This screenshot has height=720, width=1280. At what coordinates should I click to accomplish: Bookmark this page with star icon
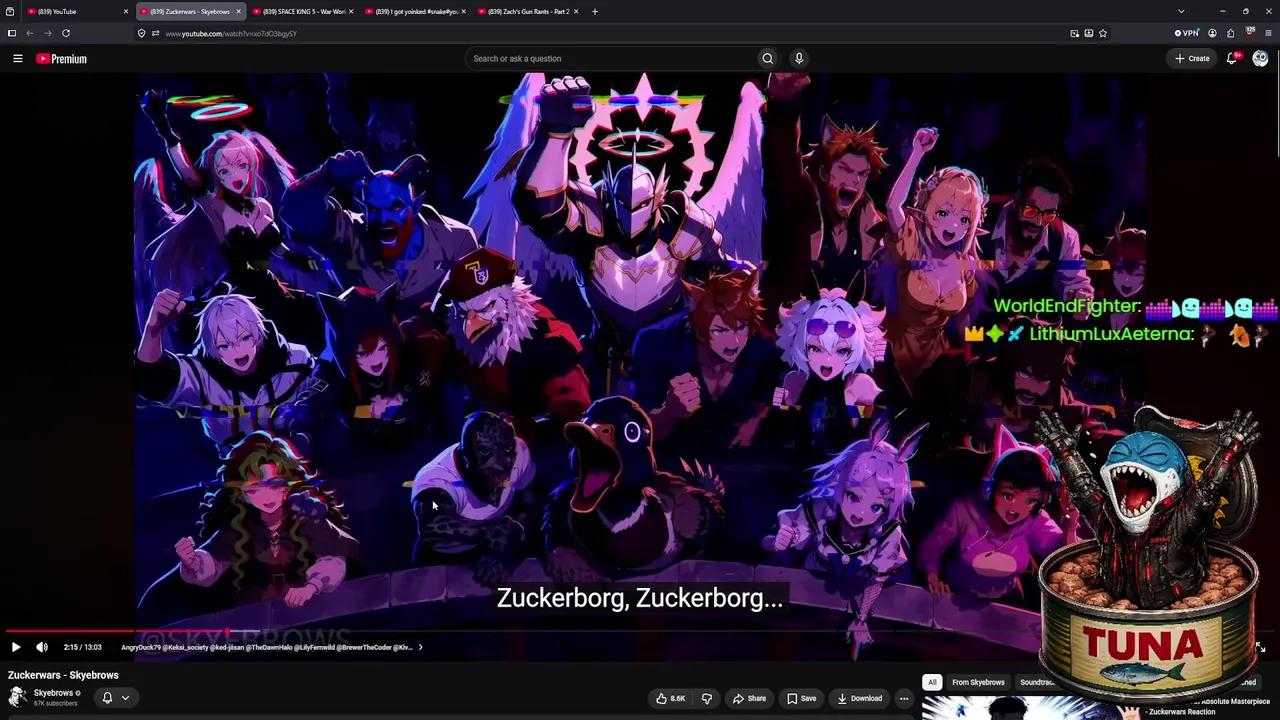[1103, 33]
